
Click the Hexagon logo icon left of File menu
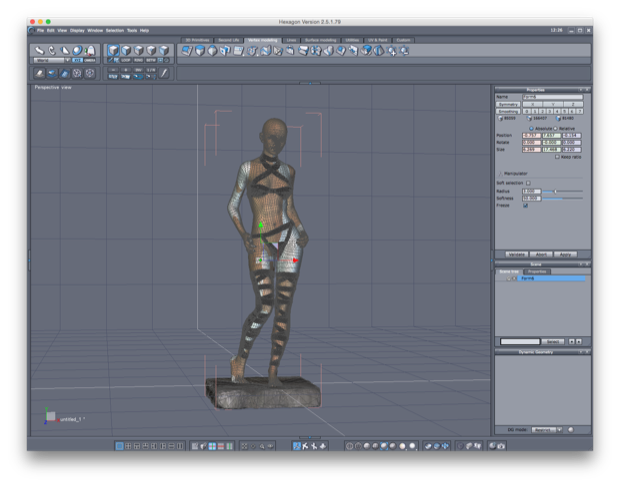[x=31, y=30]
